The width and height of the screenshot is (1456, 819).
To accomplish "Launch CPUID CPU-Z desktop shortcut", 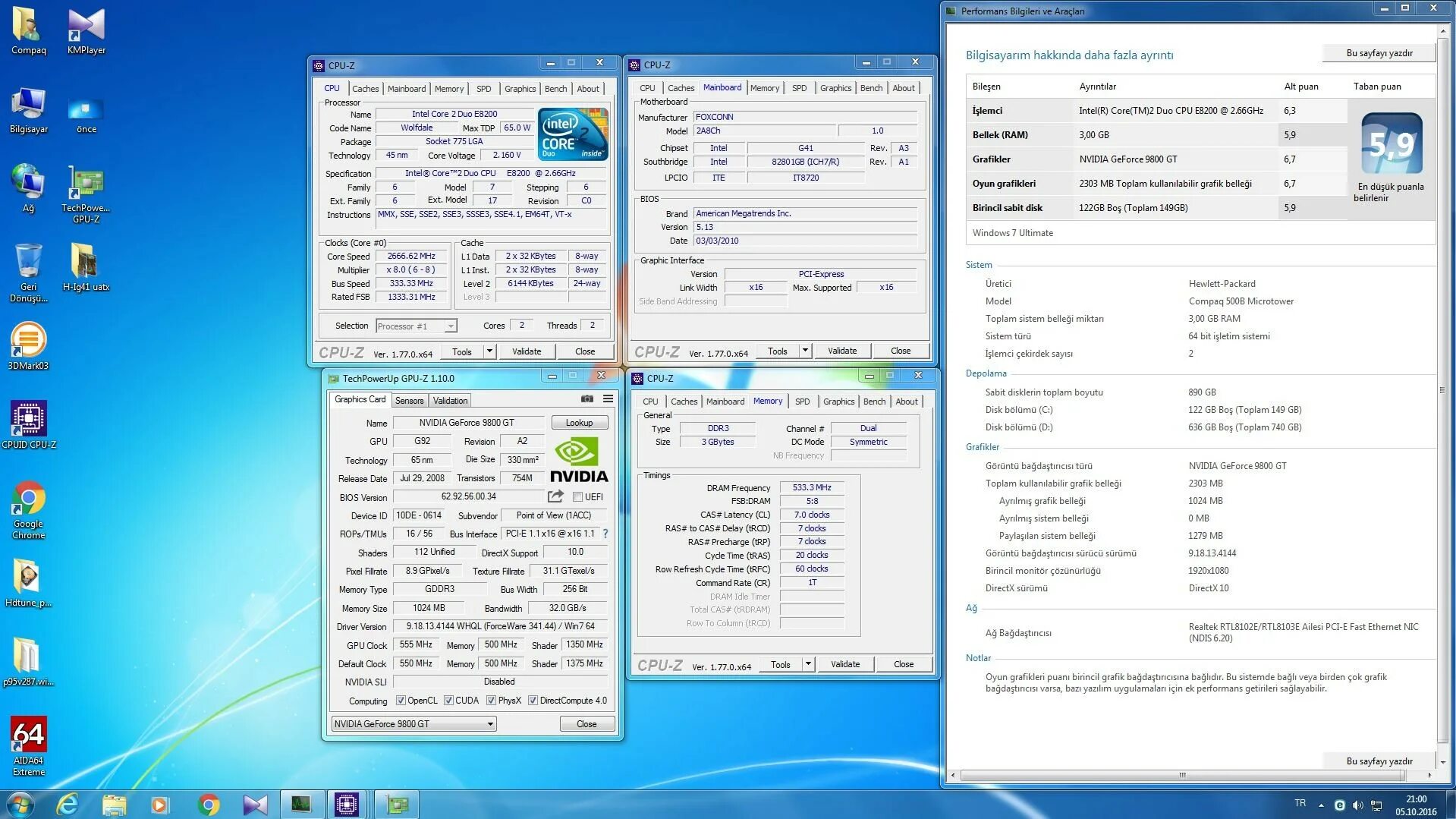I will tap(29, 424).
